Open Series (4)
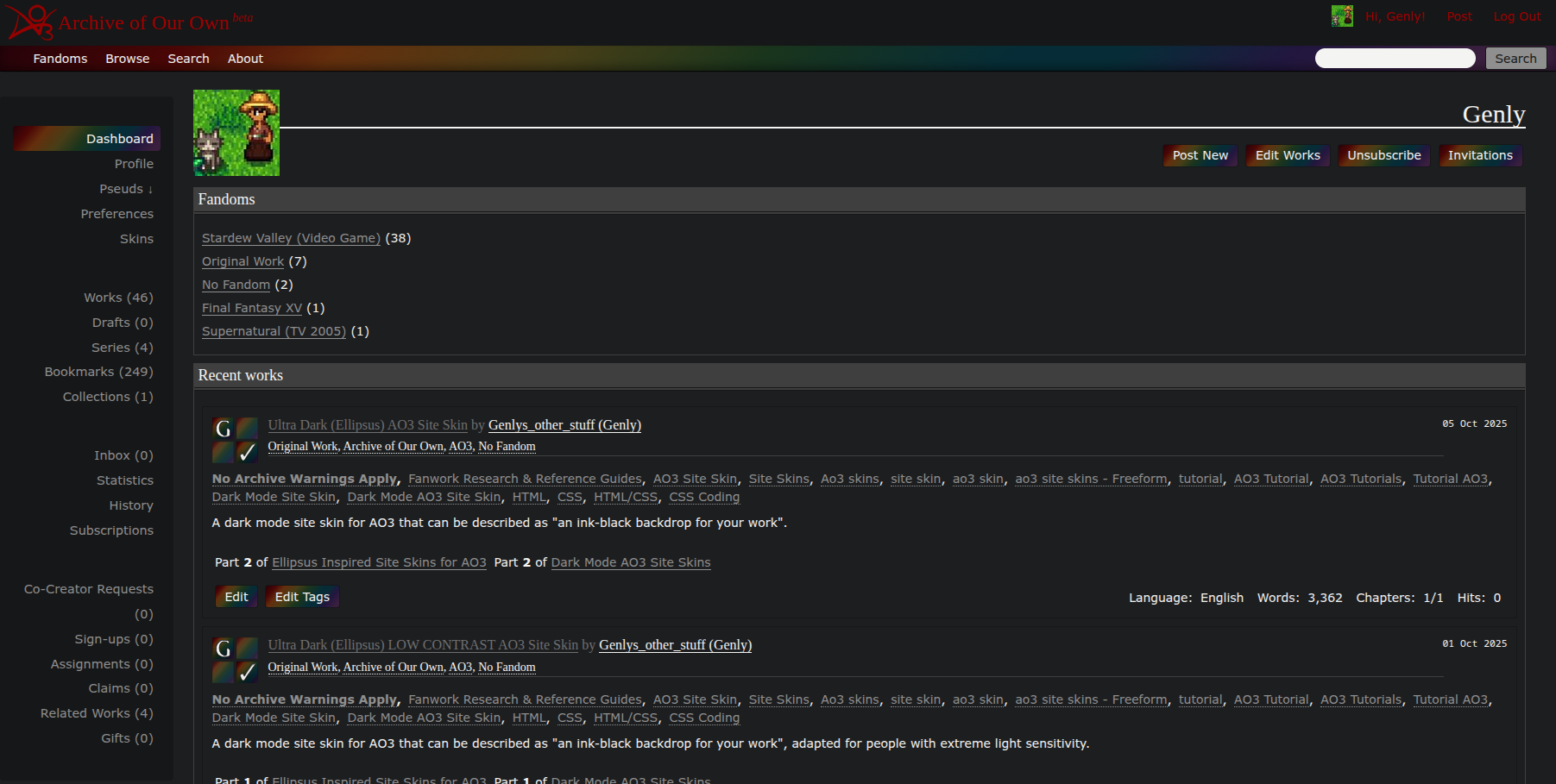 (x=123, y=348)
